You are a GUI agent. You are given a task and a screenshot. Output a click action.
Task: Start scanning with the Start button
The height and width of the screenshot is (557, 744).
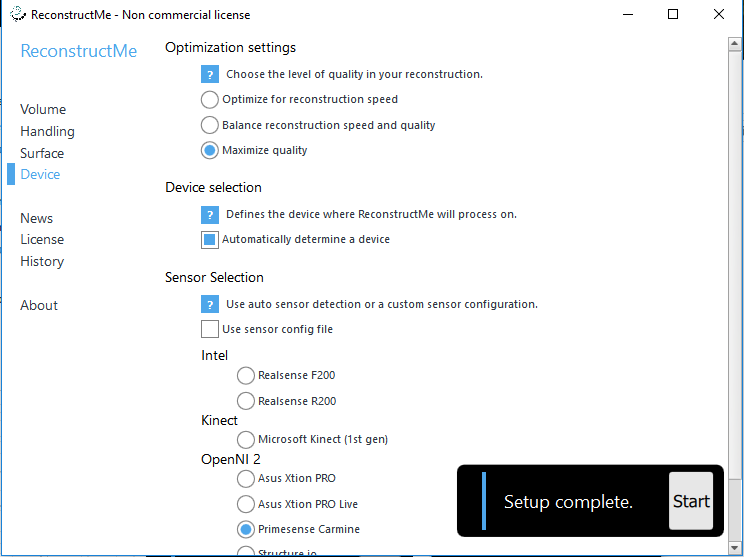(x=691, y=501)
